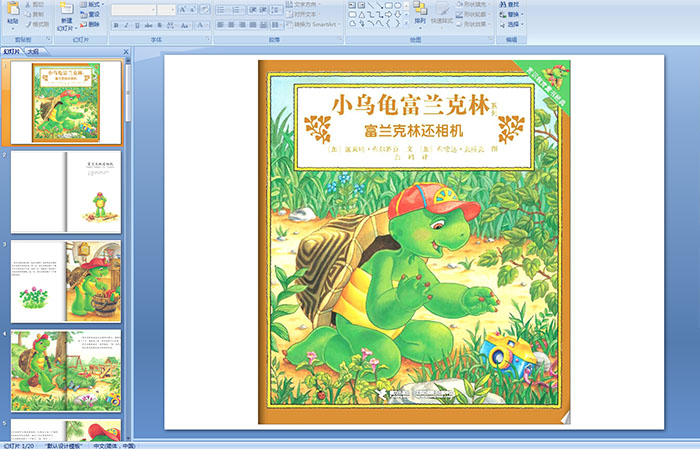Open the Shape Fill (形状填充) color menu
Viewport: 700px width, 449px height.
click(x=473, y=4)
